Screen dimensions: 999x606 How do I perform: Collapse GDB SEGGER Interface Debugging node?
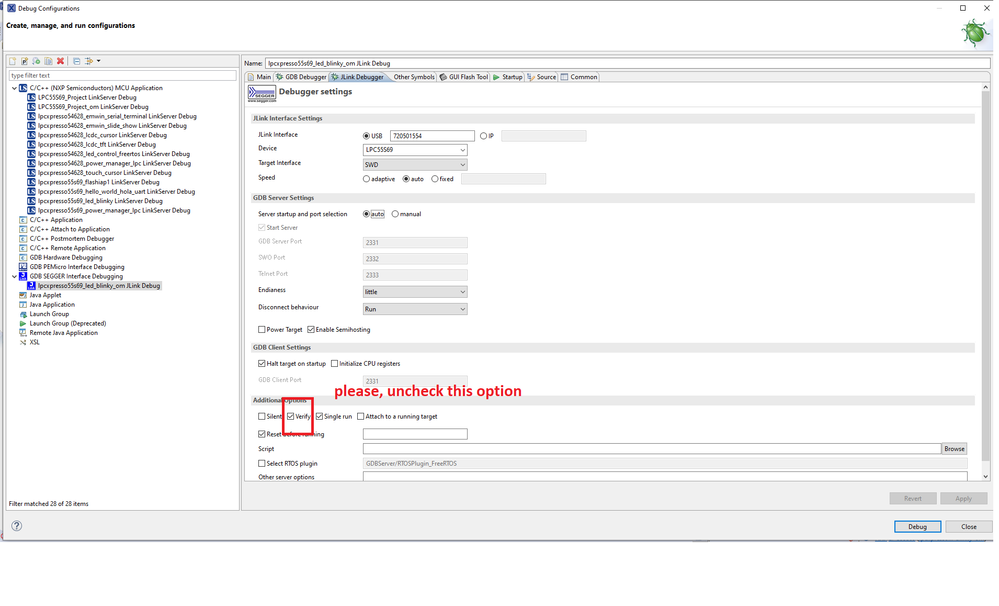(14, 277)
